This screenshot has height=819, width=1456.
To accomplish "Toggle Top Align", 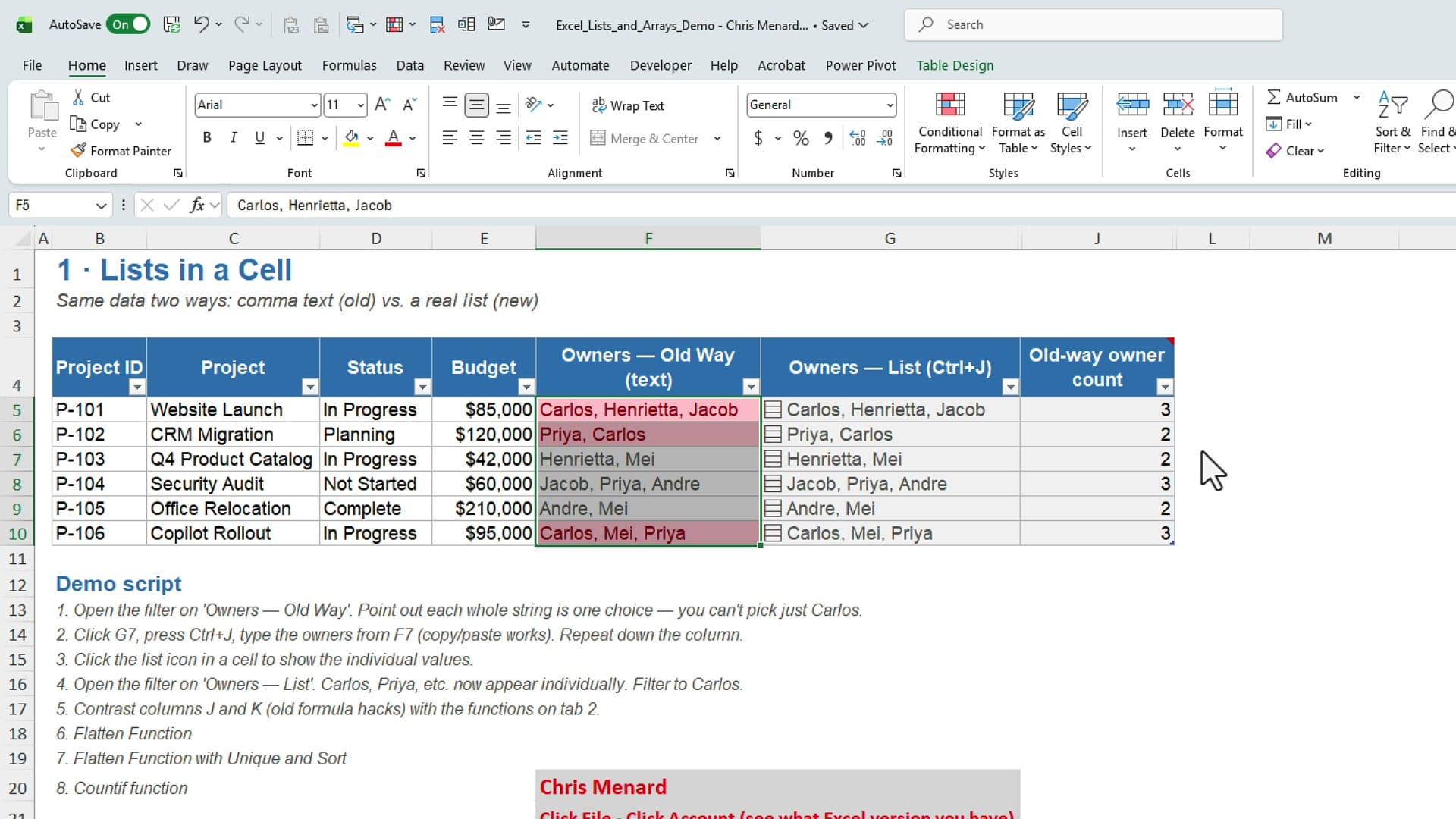I will tap(450, 105).
